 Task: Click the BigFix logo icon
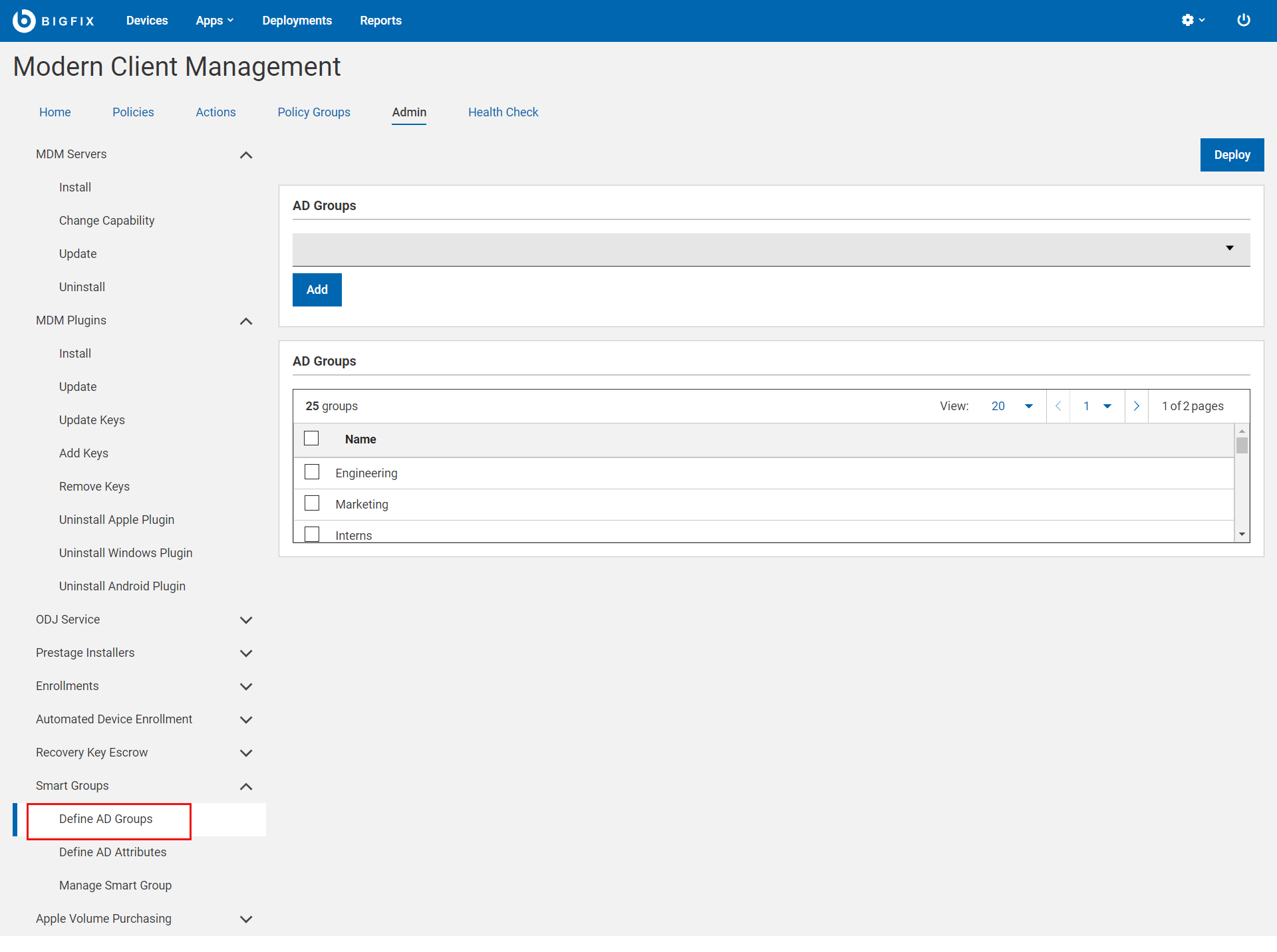point(24,21)
